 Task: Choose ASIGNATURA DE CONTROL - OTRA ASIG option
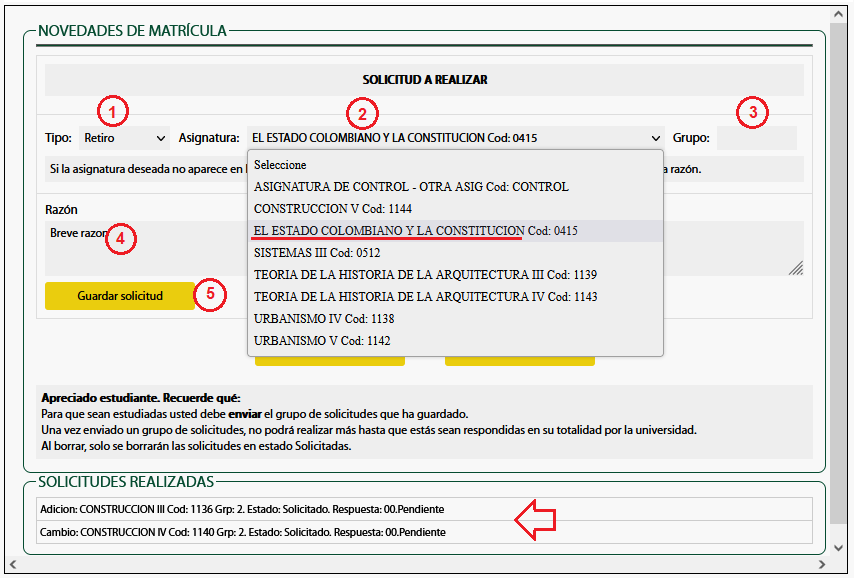tap(455, 187)
